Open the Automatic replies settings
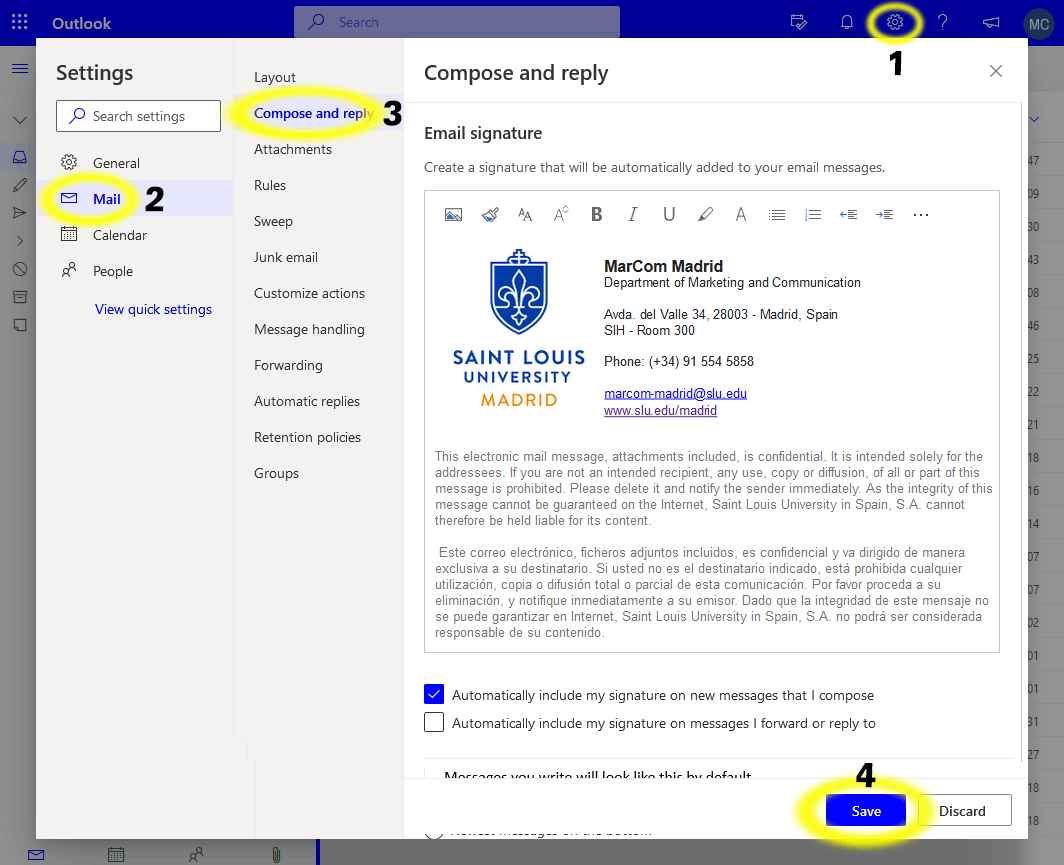The image size is (1064, 865). [x=307, y=401]
